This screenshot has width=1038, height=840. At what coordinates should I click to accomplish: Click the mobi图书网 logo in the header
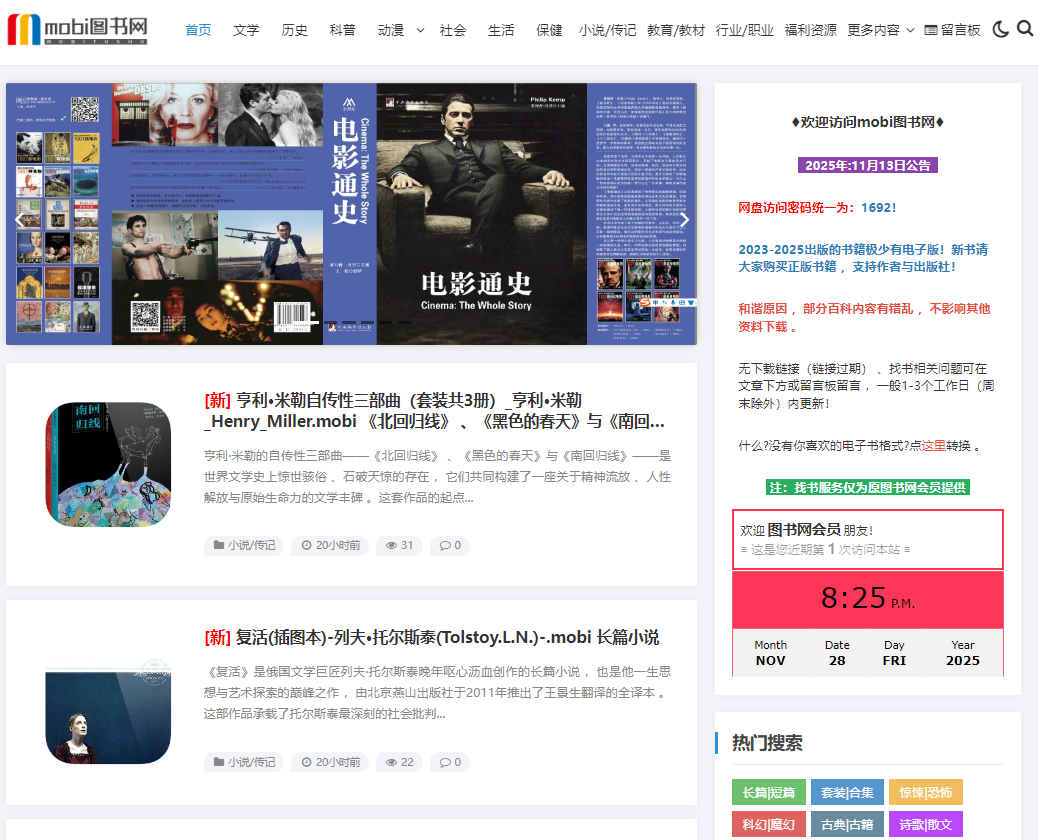tap(75, 29)
